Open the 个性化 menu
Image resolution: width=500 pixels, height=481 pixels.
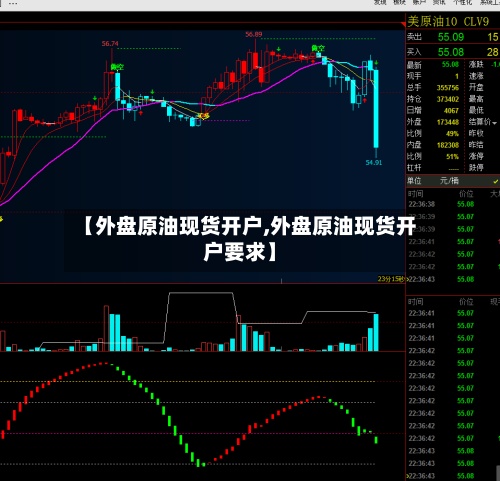click(462, 2)
